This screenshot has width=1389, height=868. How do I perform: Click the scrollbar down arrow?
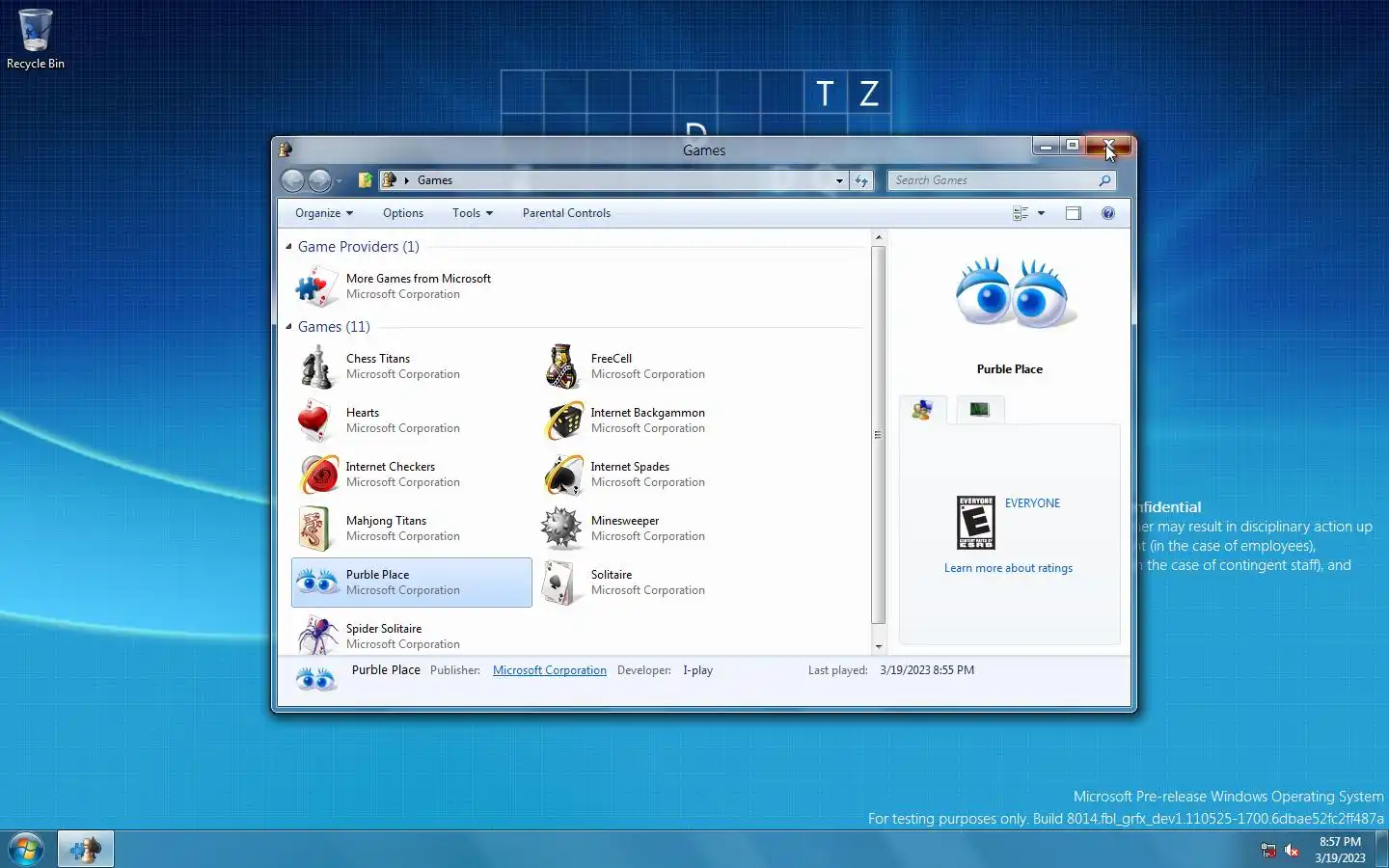(878, 646)
